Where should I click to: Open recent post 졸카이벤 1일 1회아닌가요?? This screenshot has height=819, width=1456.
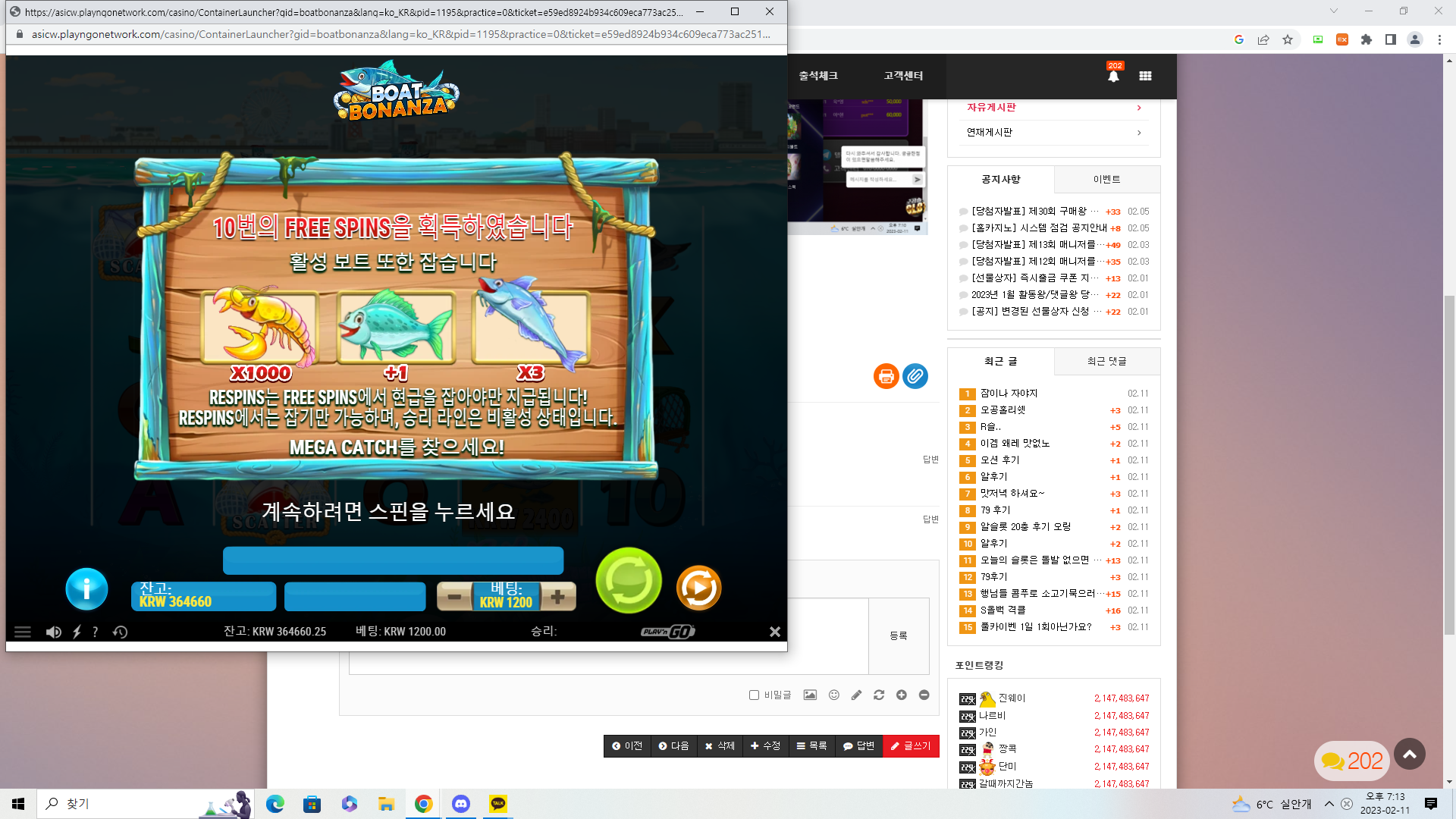[x=1036, y=627]
